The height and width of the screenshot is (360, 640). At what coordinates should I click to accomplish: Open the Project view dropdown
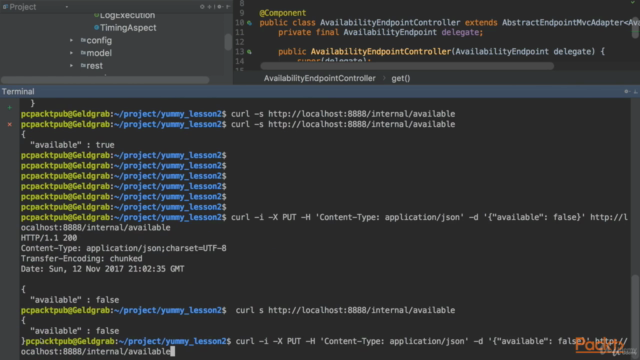coord(67,7)
